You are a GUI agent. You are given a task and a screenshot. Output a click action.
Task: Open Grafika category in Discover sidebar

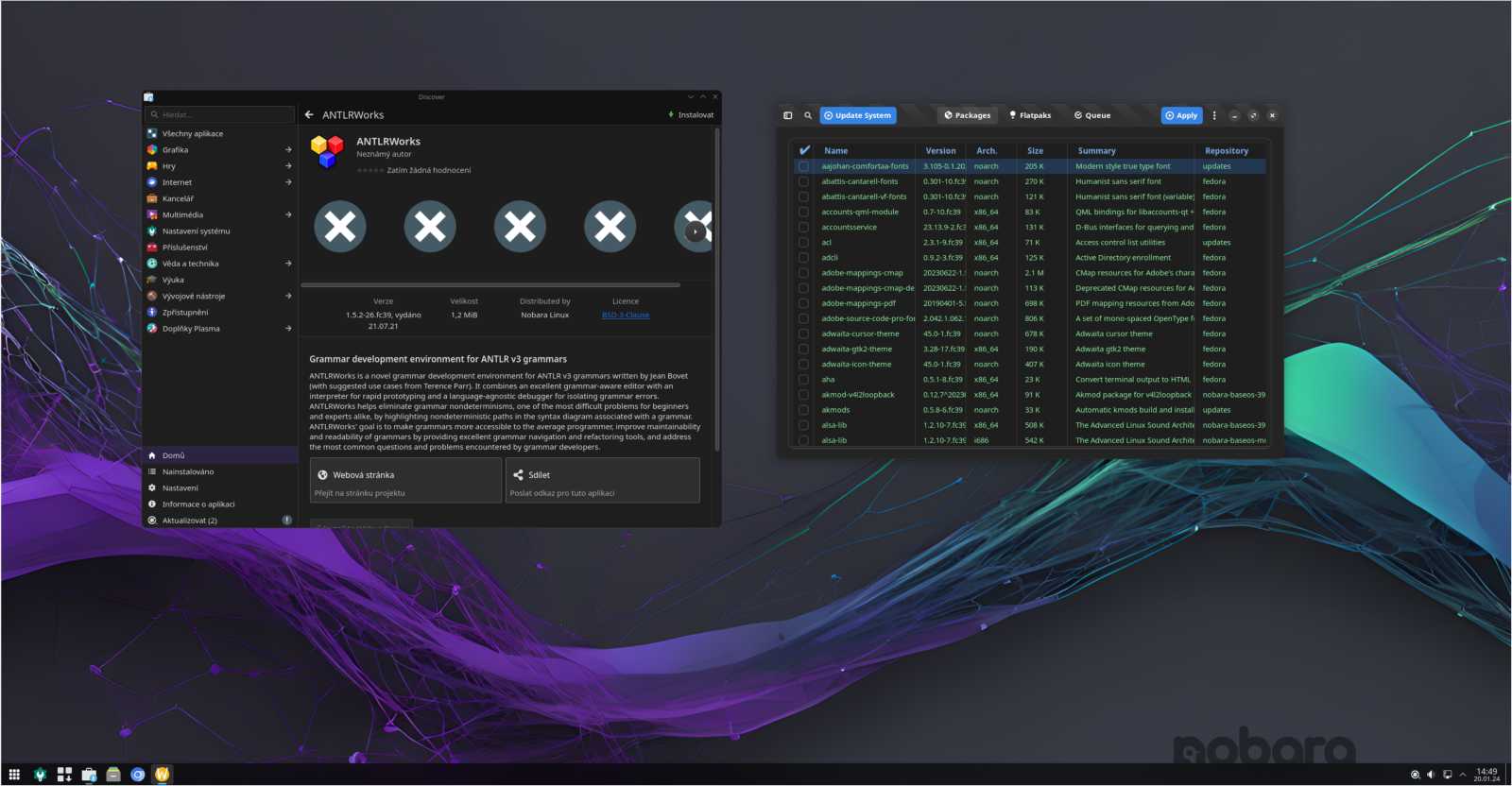tap(219, 149)
